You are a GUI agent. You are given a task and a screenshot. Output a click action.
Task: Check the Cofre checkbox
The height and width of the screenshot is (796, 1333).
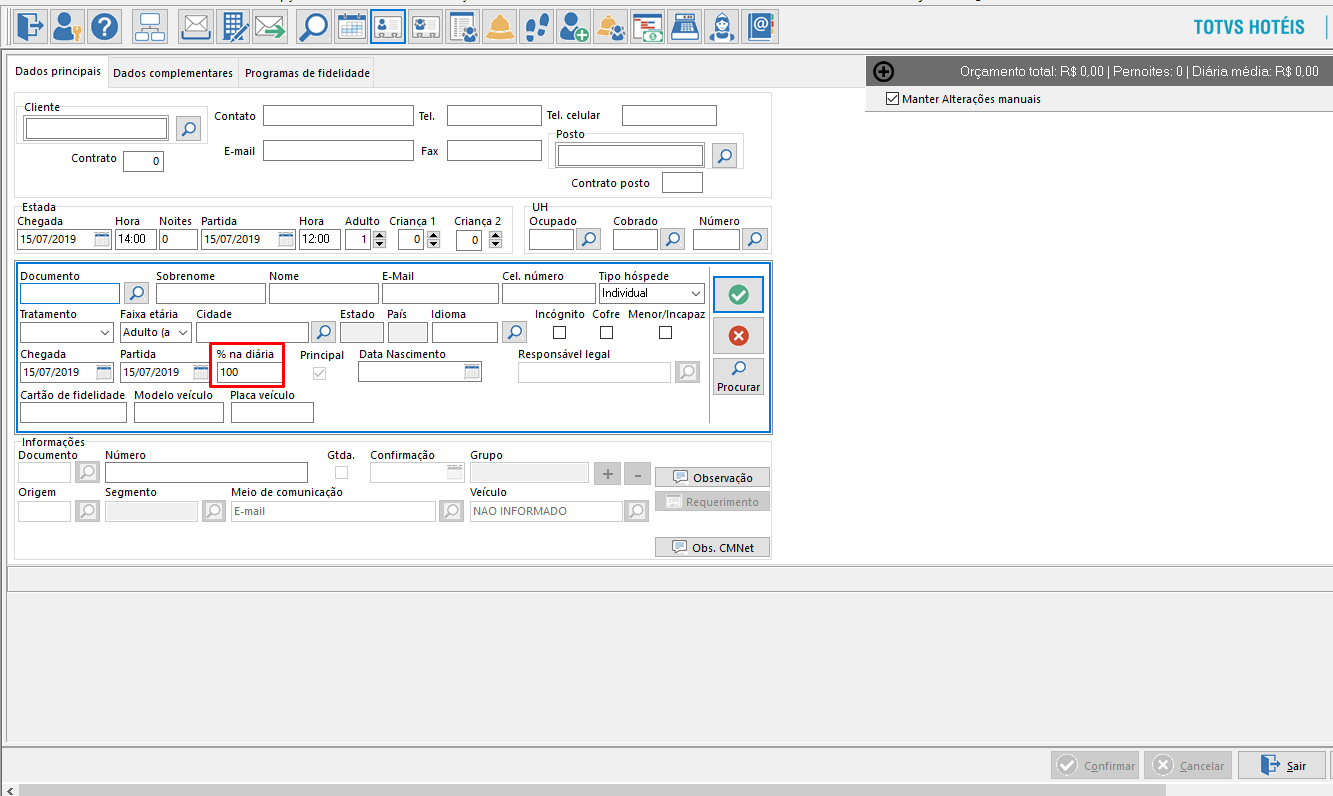point(606,332)
